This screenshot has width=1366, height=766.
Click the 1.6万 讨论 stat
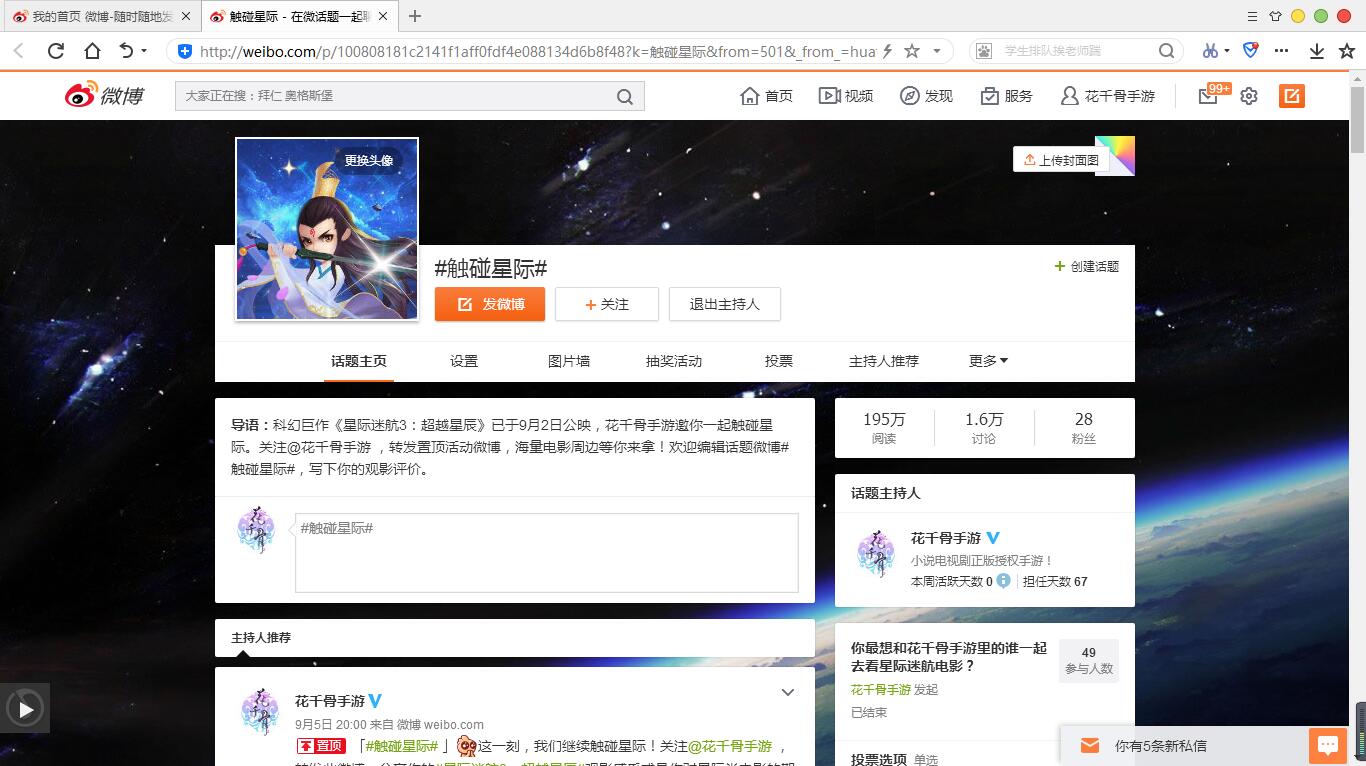click(984, 428)
